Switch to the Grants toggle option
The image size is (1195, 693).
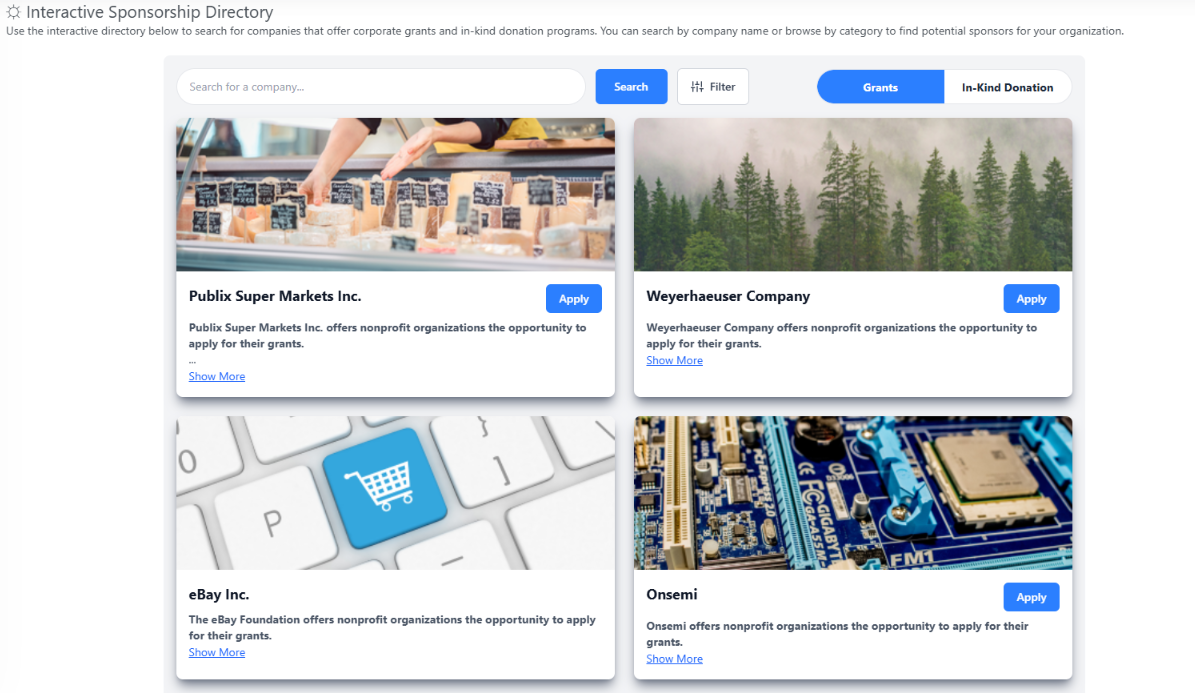[x=880, y=87]
